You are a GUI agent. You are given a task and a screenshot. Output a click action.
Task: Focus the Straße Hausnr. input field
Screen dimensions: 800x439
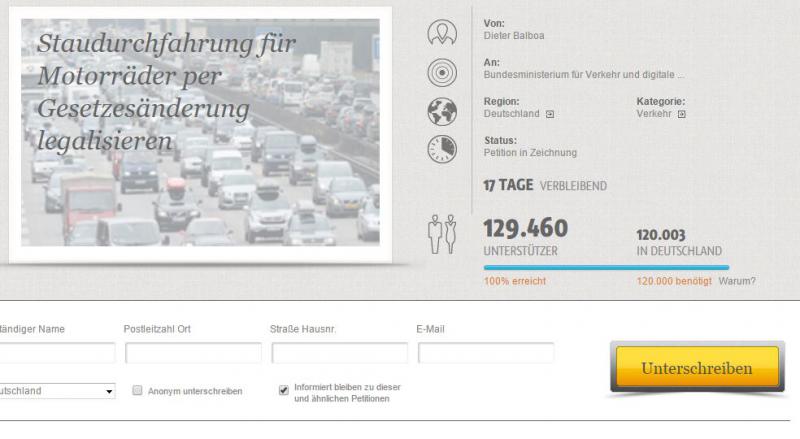tap(340, 353)
